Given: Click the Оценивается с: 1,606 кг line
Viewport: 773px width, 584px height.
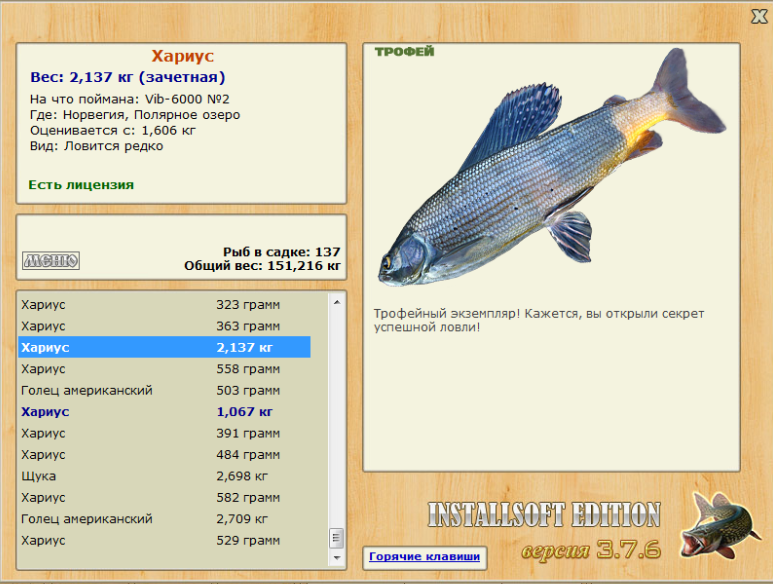Looking at the screenshot, I should [113, 131].
